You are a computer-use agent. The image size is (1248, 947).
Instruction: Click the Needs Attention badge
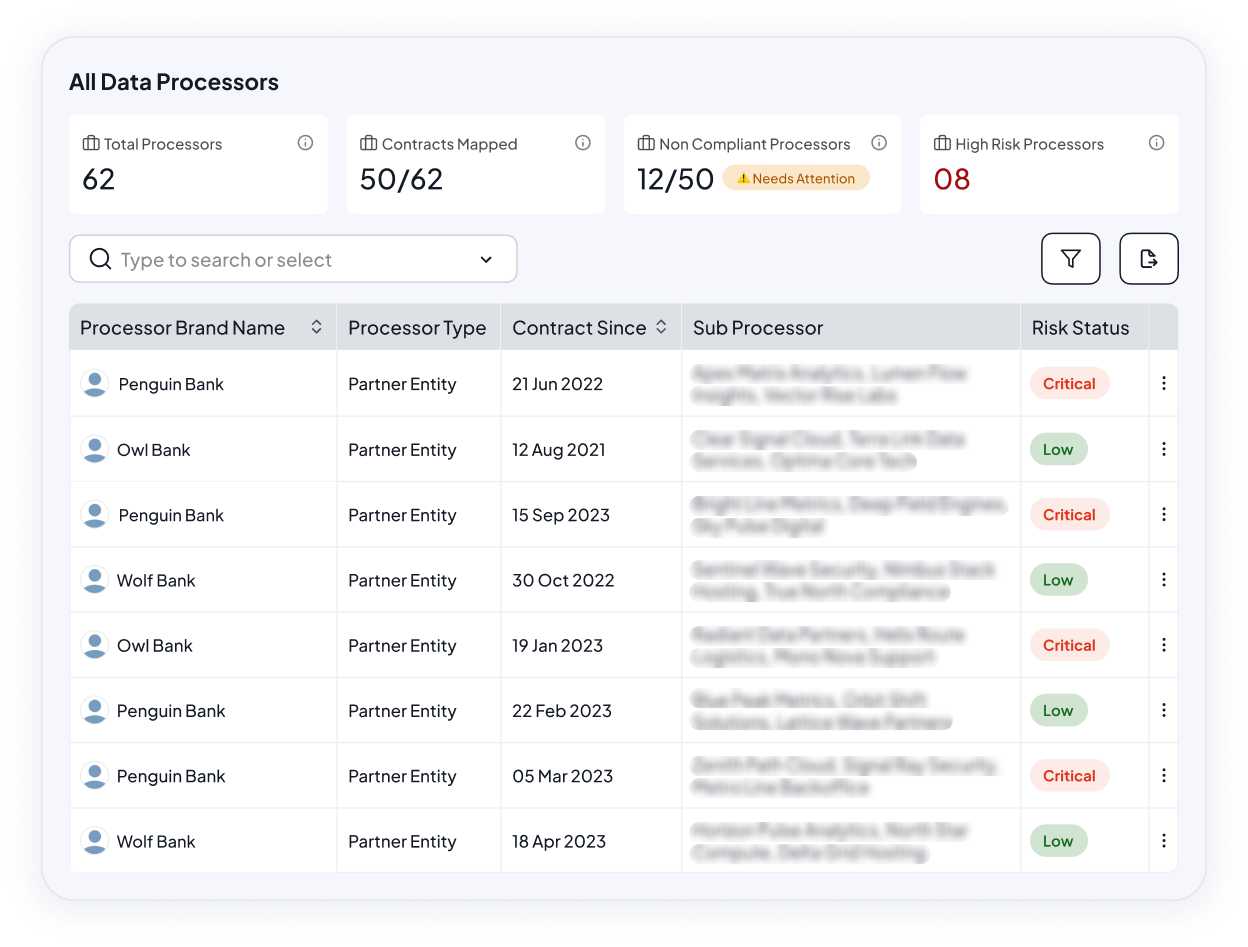(x=796, y=178)
